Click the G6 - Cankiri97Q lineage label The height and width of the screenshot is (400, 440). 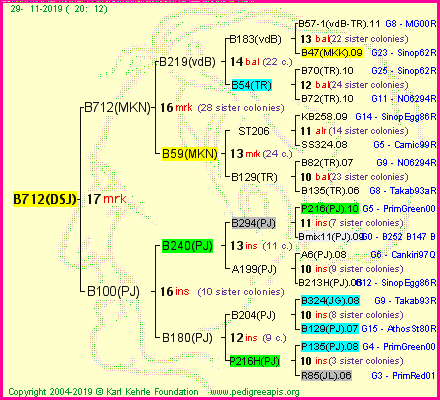coord(403,255)
